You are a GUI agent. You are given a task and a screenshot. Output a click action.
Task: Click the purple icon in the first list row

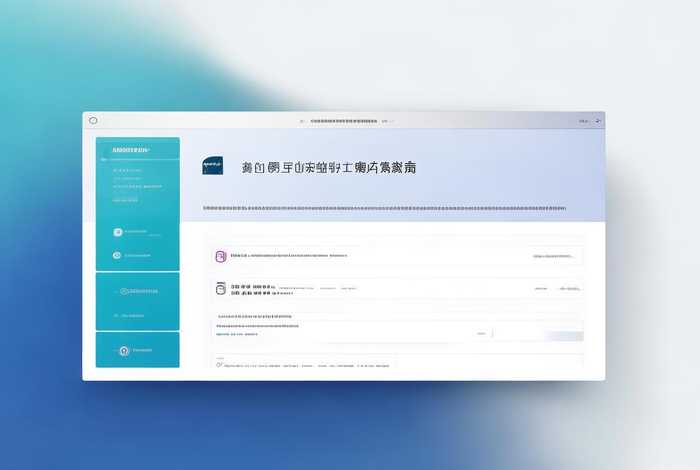coord(221,256)
